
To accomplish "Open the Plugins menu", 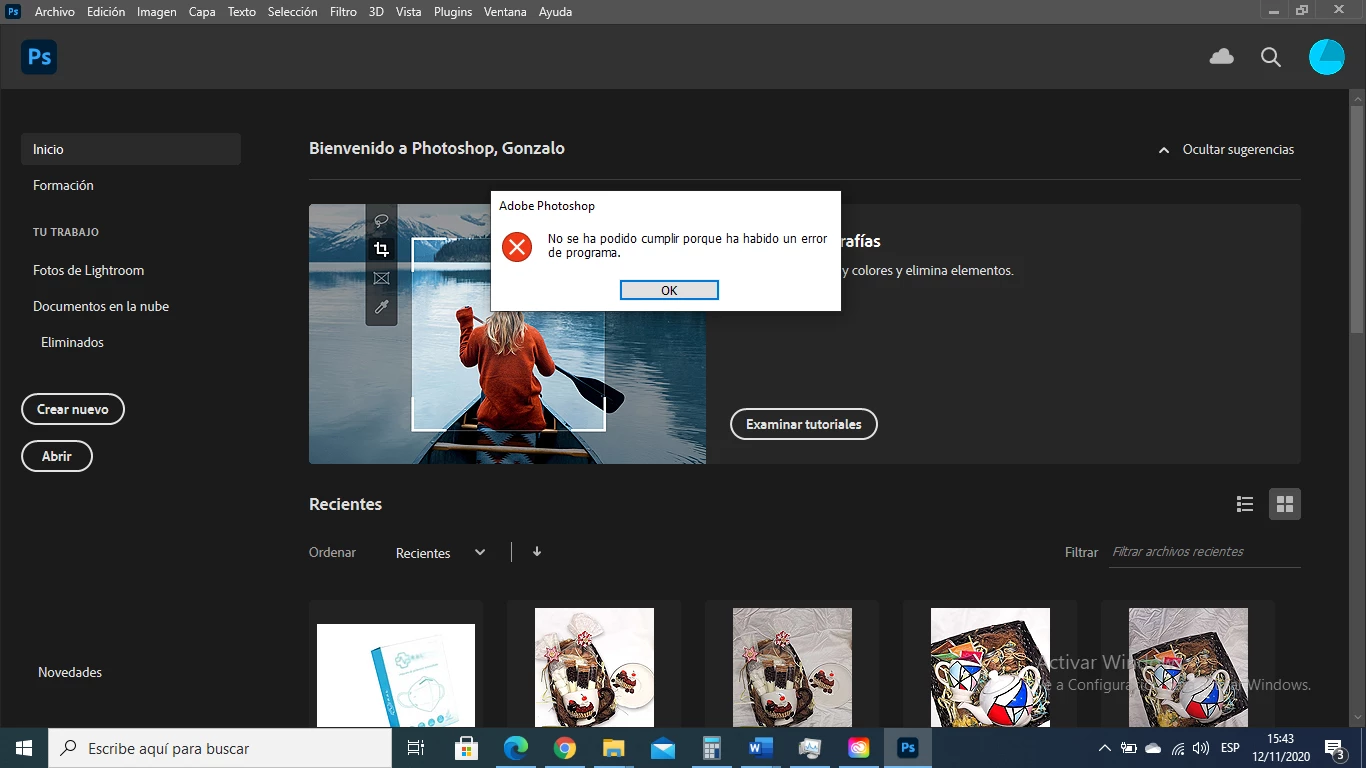I will (x=453, y=12).
